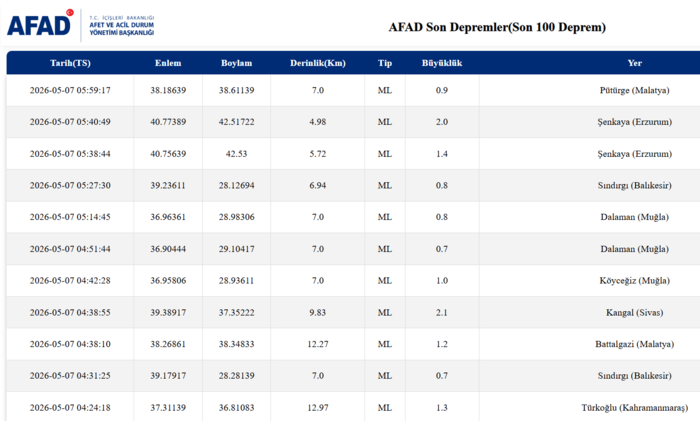Select the date 2026-05-07 04:31:25
700x421 pixels.
70,376
